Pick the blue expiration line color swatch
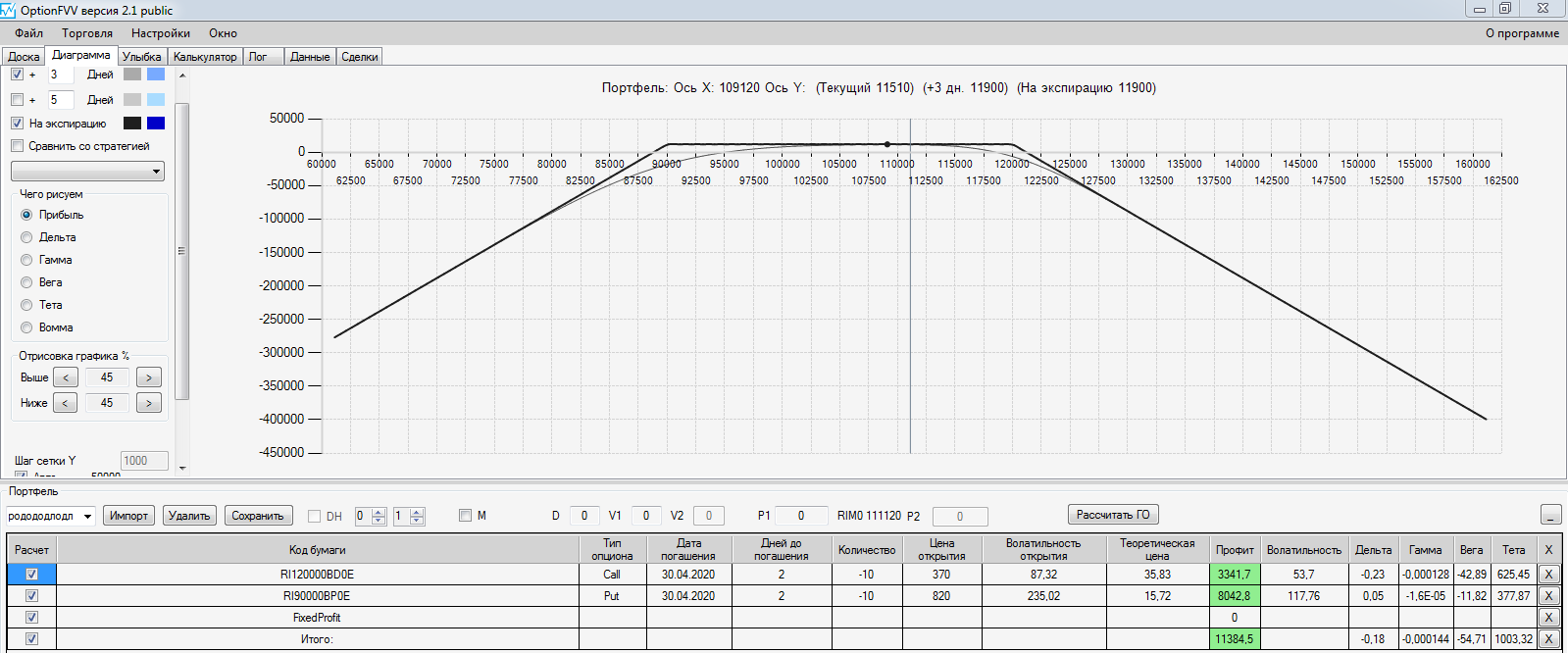This screenshot has width=1568, height=653. point(156,124)
